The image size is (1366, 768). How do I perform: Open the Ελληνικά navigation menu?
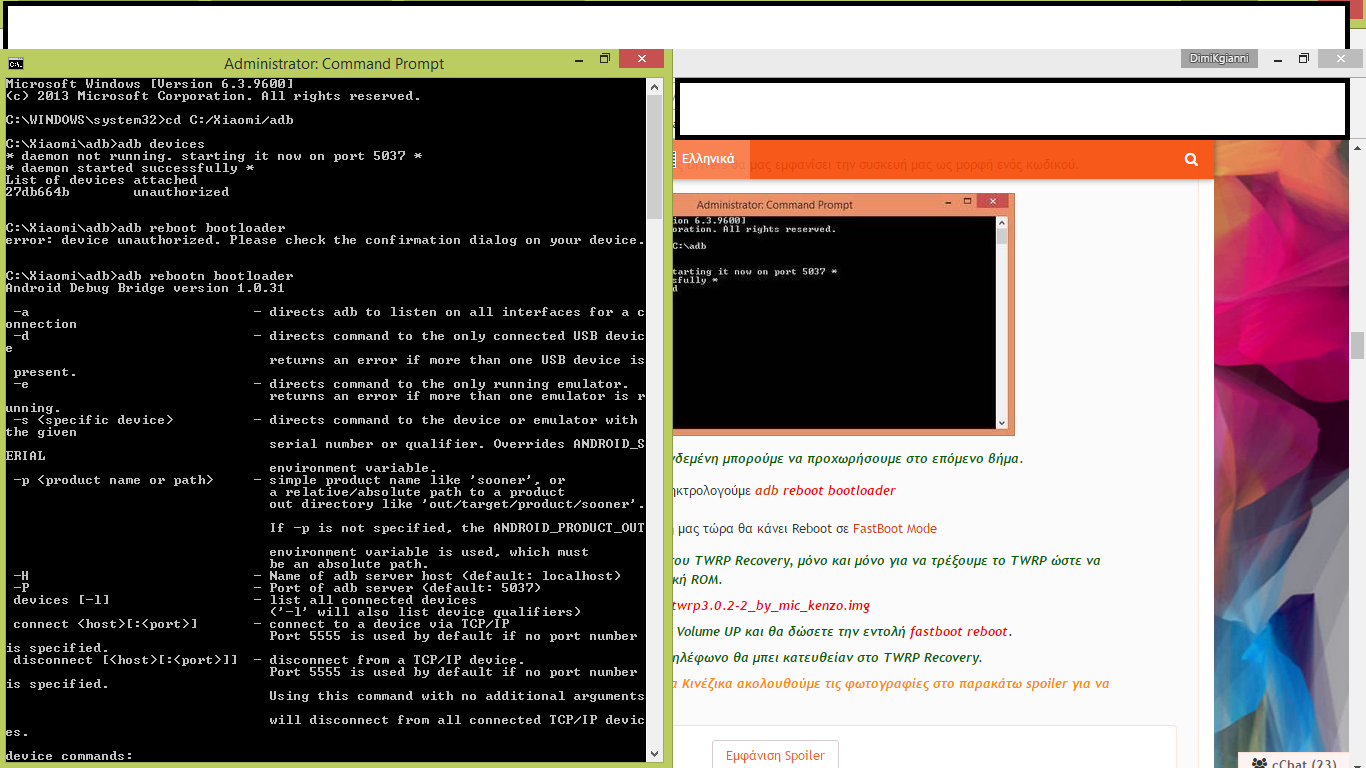pyautogui.click(x=706, y=159)
